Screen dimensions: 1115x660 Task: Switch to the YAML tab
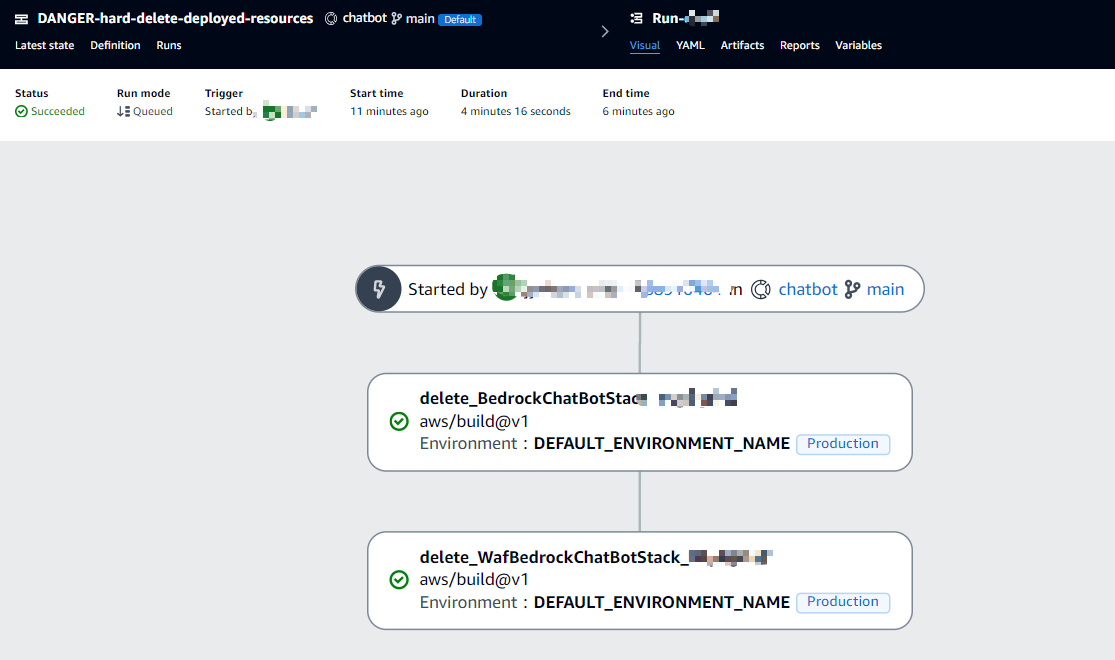click(x=690, y=45)
